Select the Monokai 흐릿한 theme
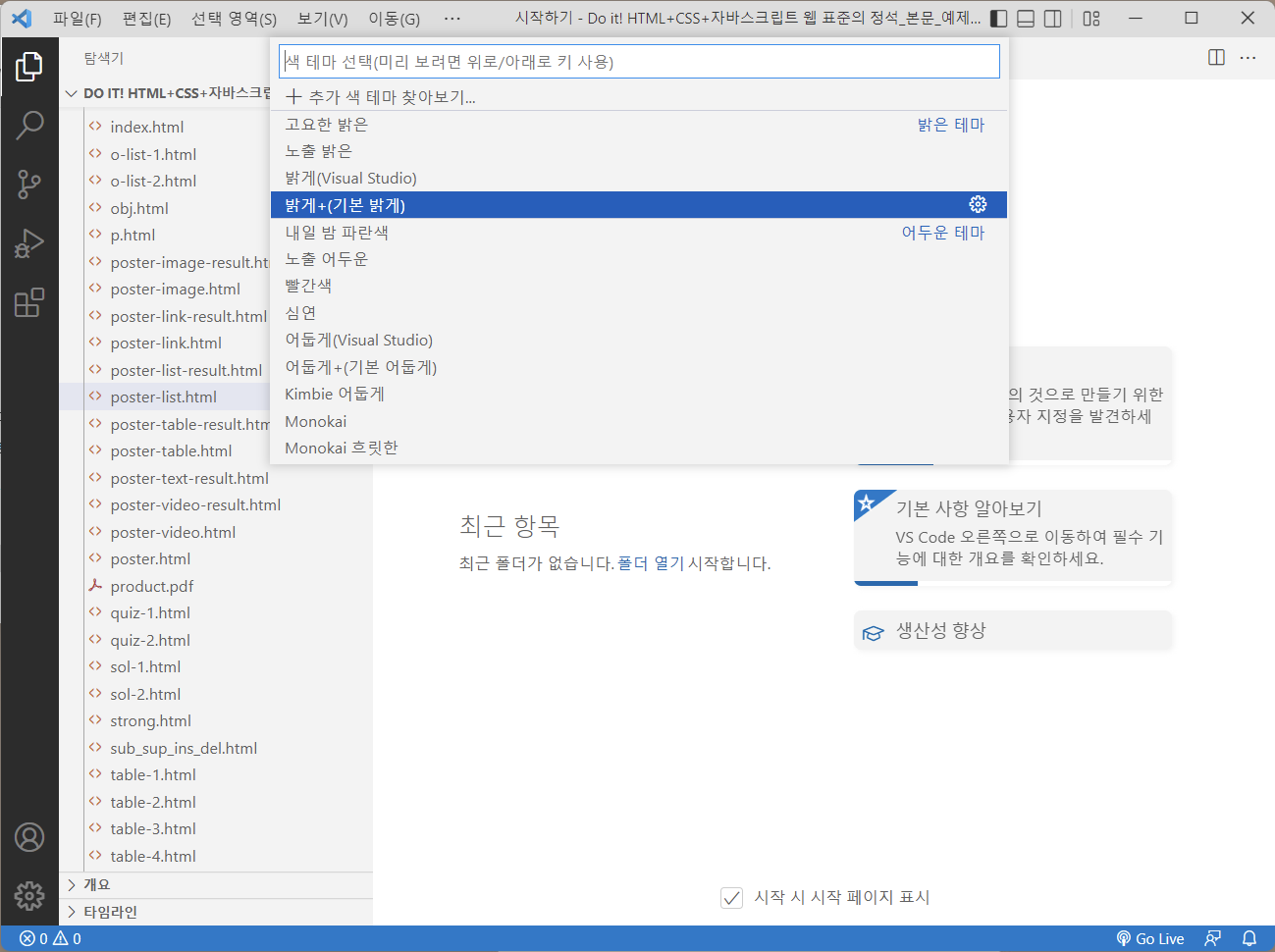1275x952 pixels. pyautogui.click(x=639, y=448)
